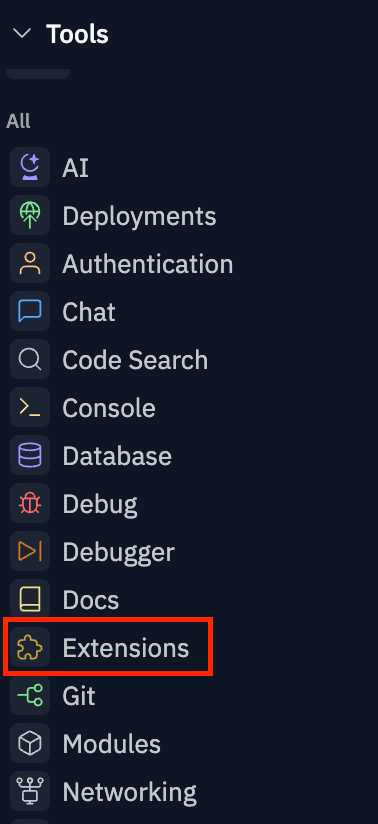The image size is (378, 824).
Task: Select the Authentication person icon
Action: coord(30,263)
